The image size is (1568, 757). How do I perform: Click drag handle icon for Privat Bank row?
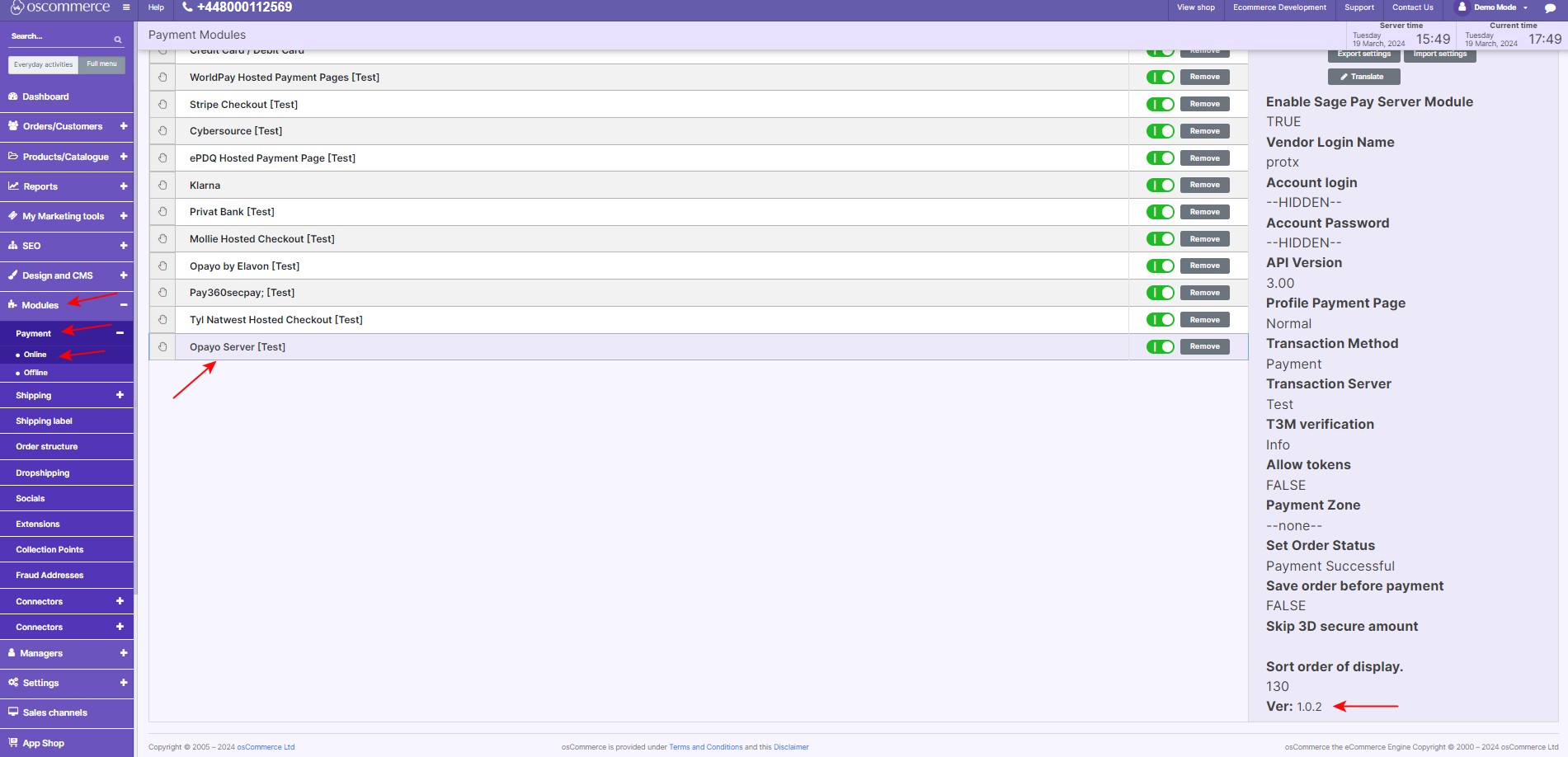[x=162, y=212]
